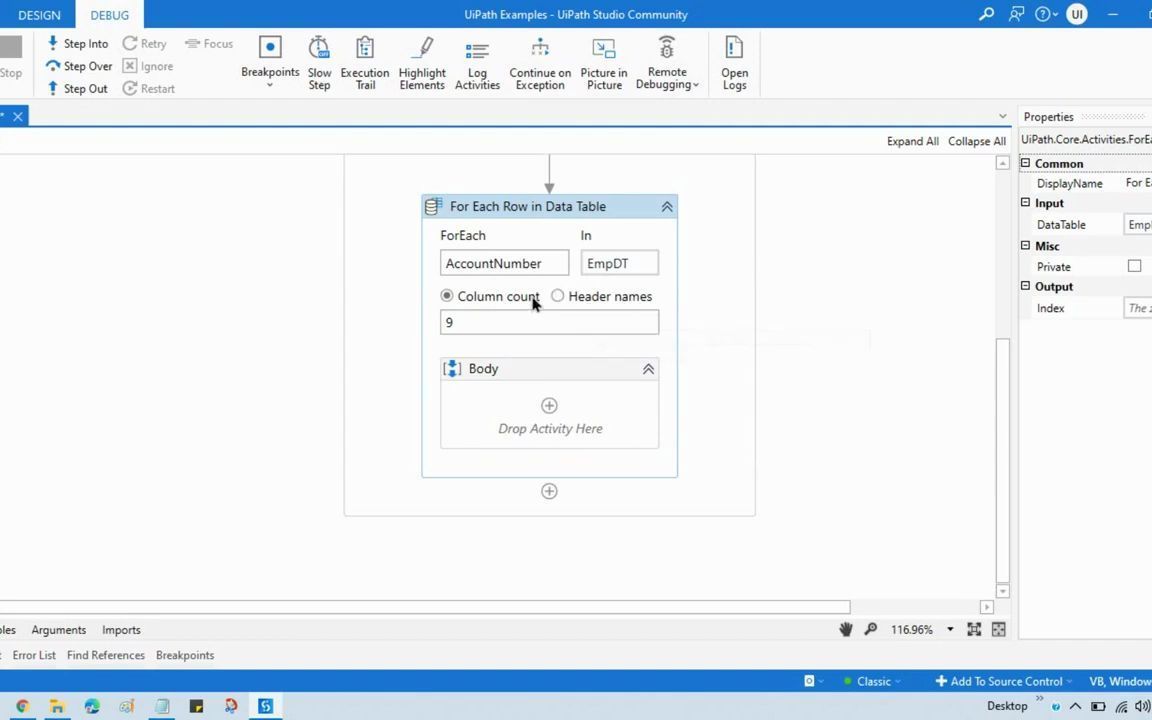Click the Focus debug button
Viewport: 1152px width, 720px height.
click(209, 43)
